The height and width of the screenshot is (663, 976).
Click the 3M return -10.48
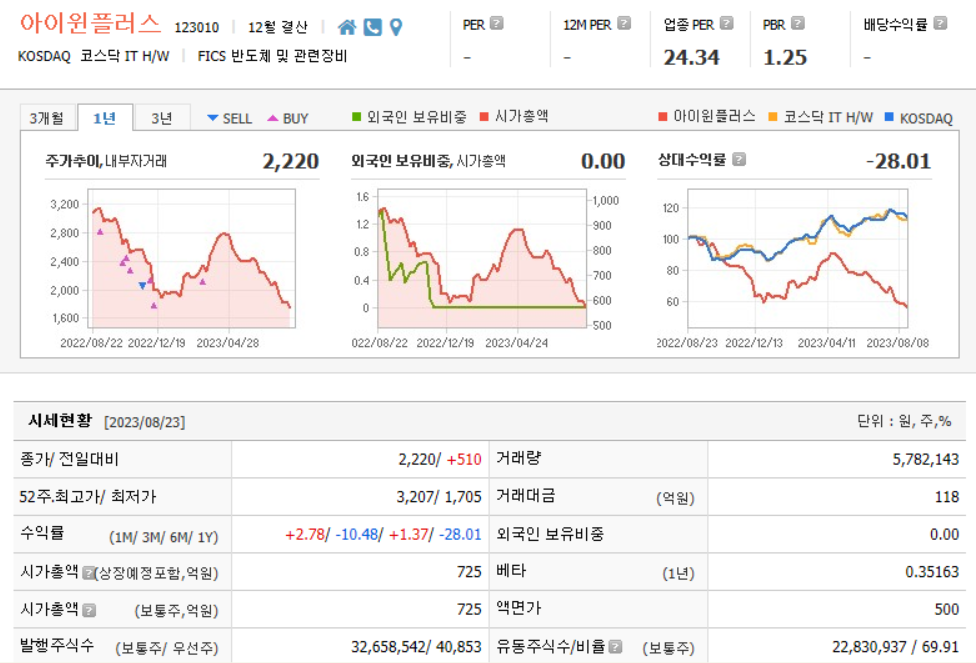pyautogui.click(x=357, y=535)
